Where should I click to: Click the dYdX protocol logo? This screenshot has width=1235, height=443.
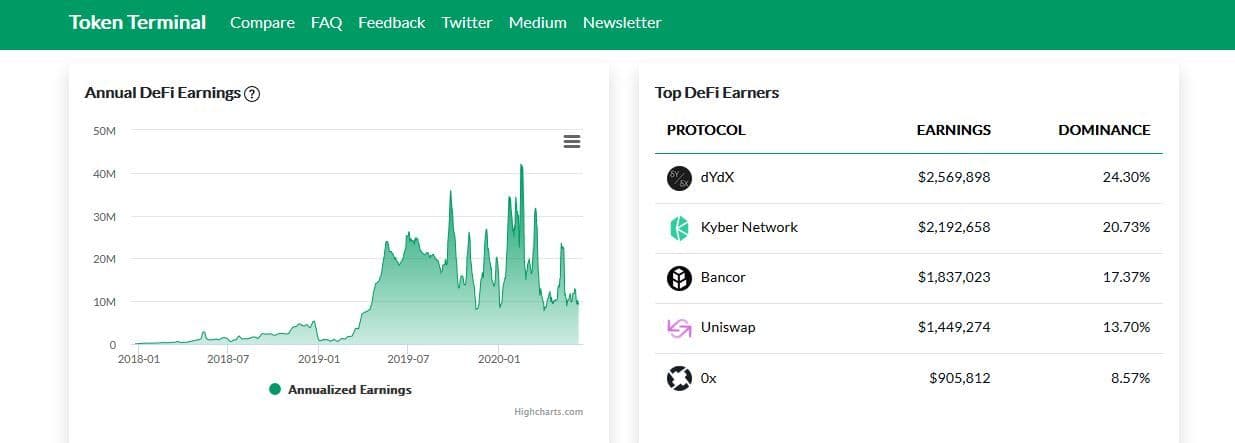coord(679,178)
